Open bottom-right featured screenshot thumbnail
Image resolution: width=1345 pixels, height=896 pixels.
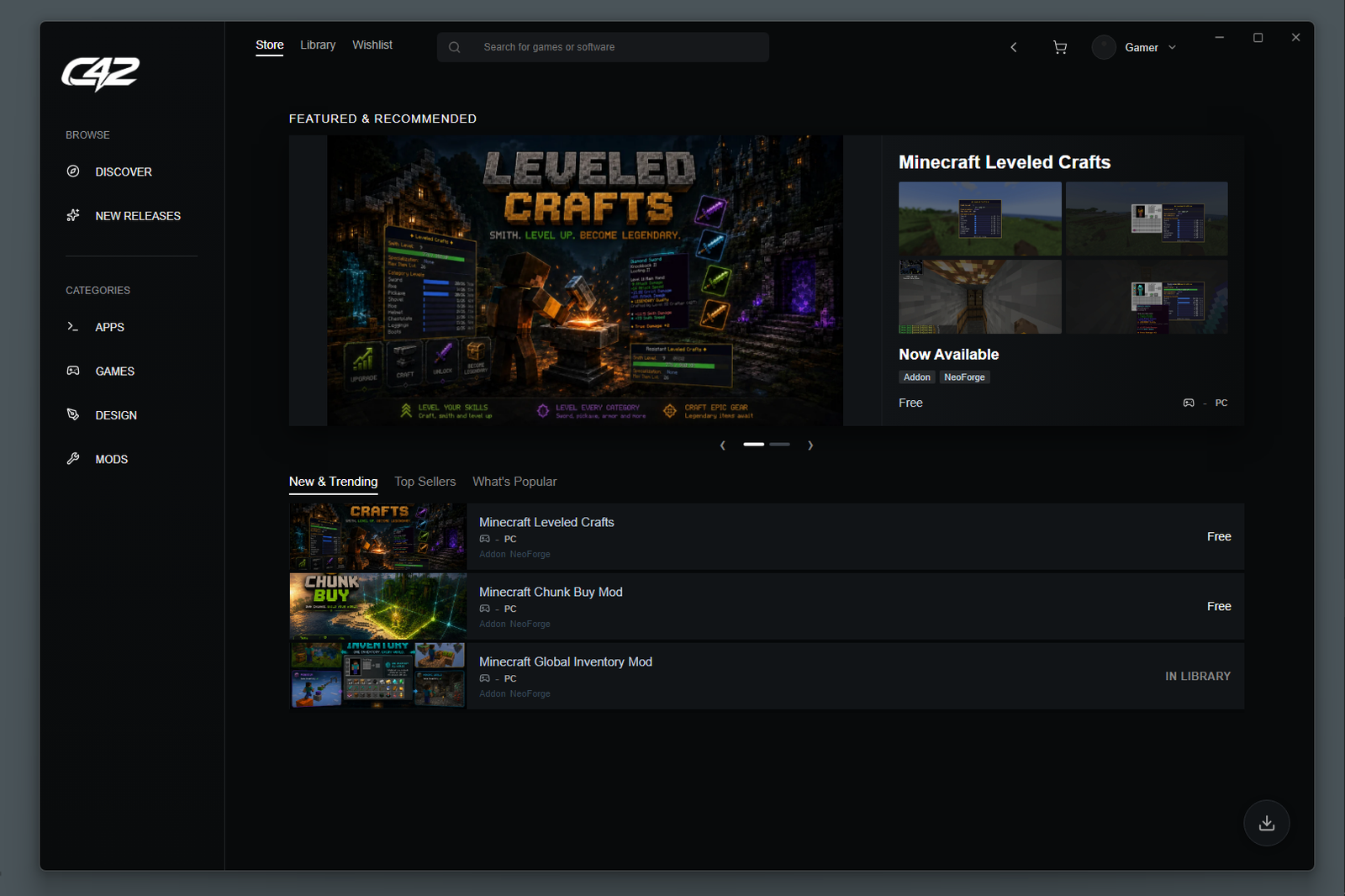click(1147, 297)
